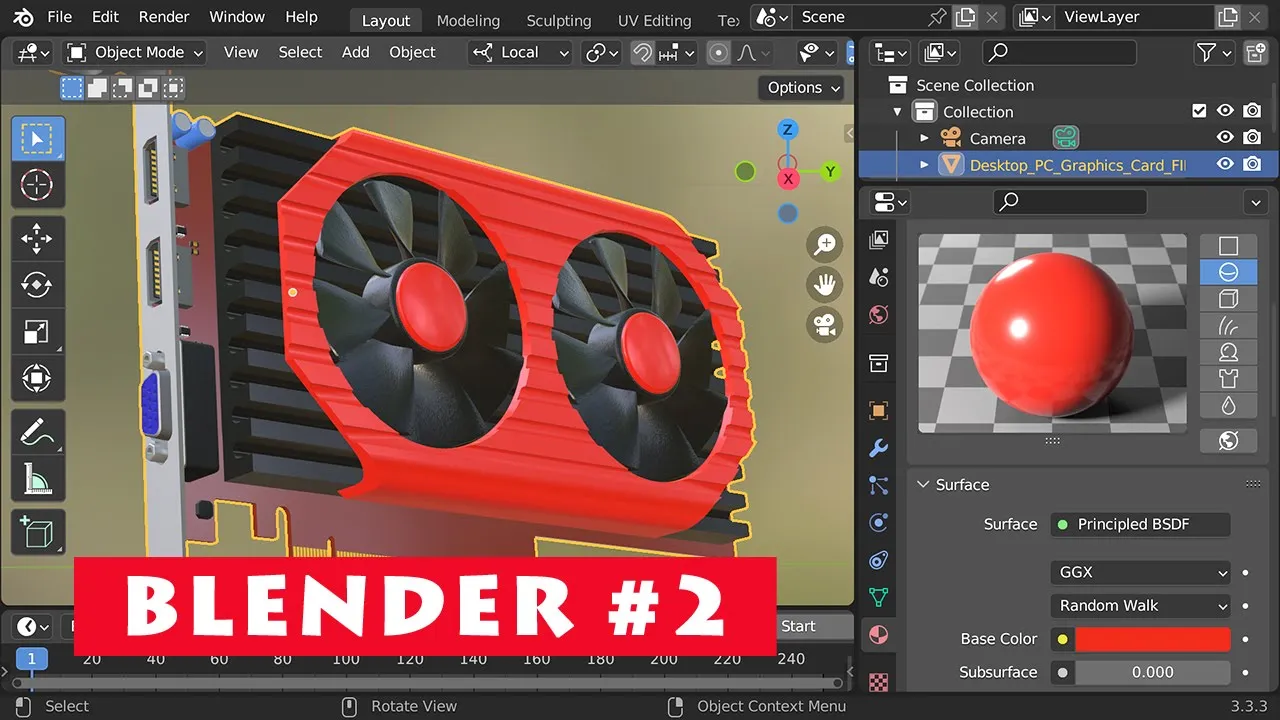Activate the 3D Cursor tool

point(38,185)
